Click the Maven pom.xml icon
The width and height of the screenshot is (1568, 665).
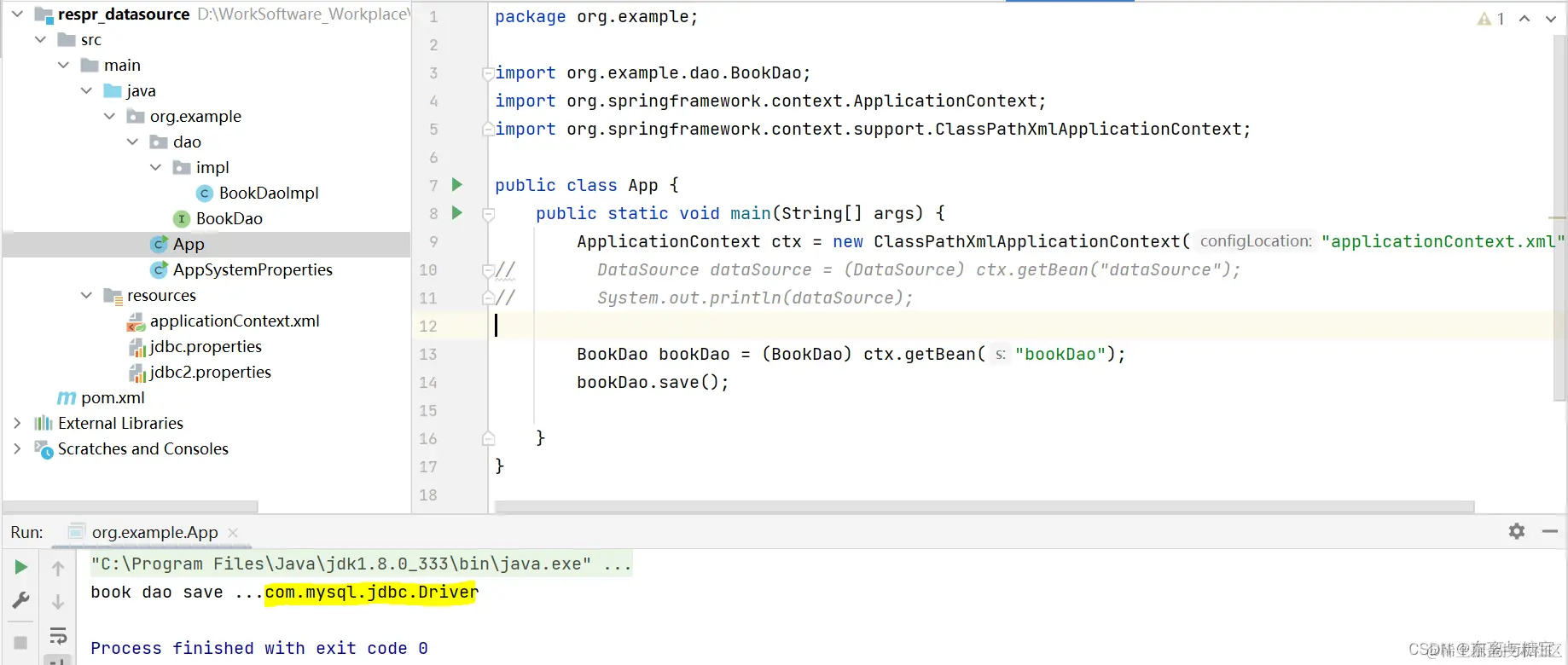(x=67, y=398)
